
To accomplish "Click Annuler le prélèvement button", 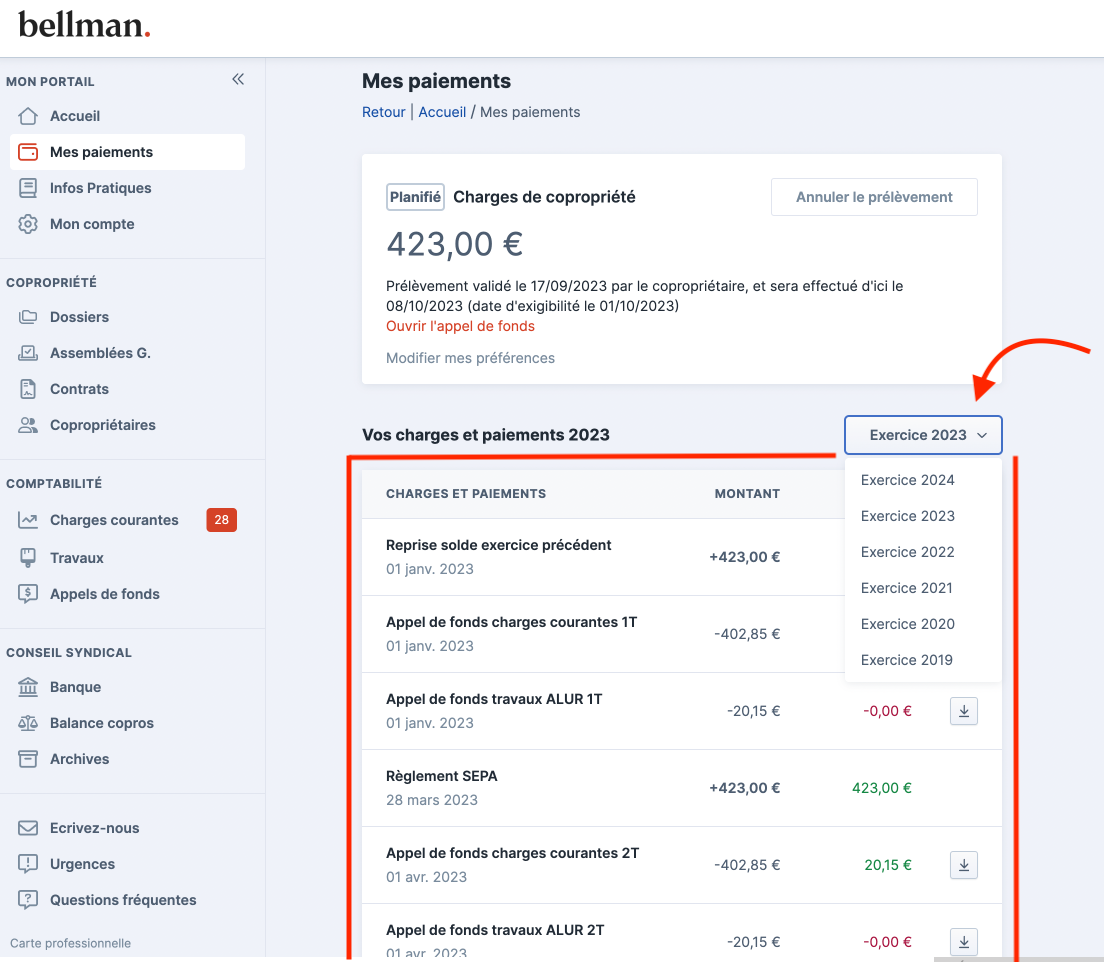I will 874,197.
